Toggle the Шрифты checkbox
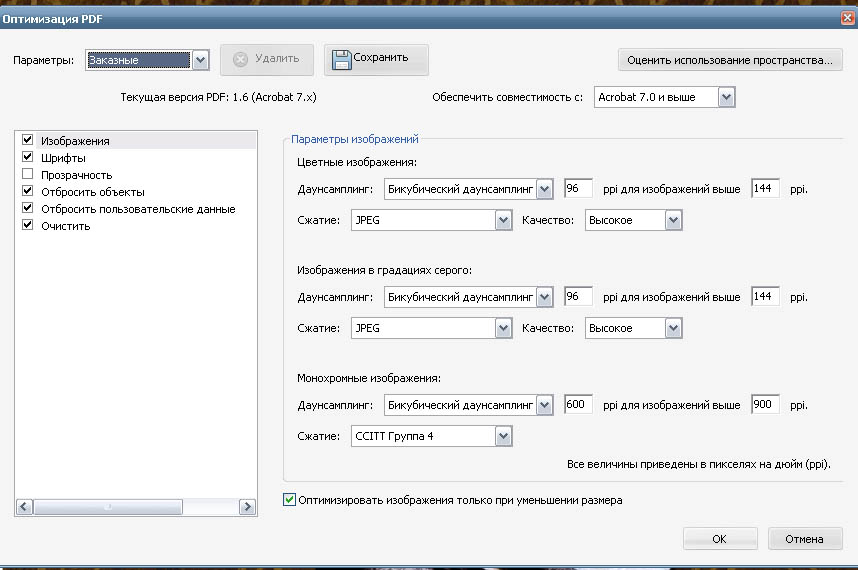Image resolution: width=858 pixels, height=570 pixels. coord(27,157)
